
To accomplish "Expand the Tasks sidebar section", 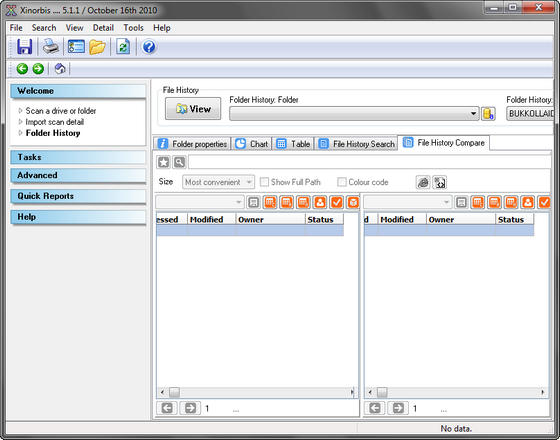I will click(78, 157).
